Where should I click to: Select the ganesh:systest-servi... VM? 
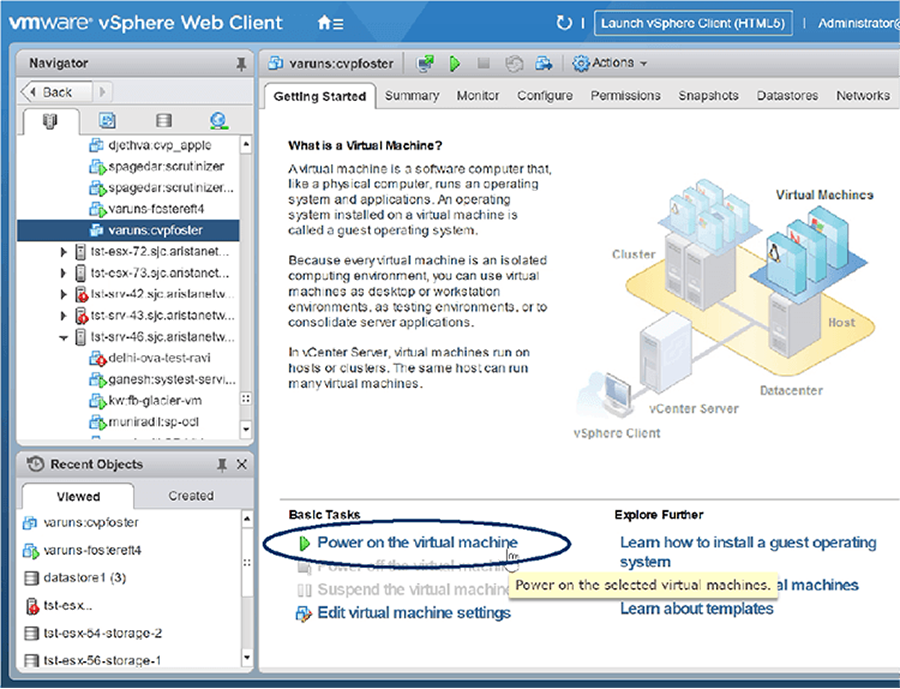pyautogui.click(x=172, y=380)
